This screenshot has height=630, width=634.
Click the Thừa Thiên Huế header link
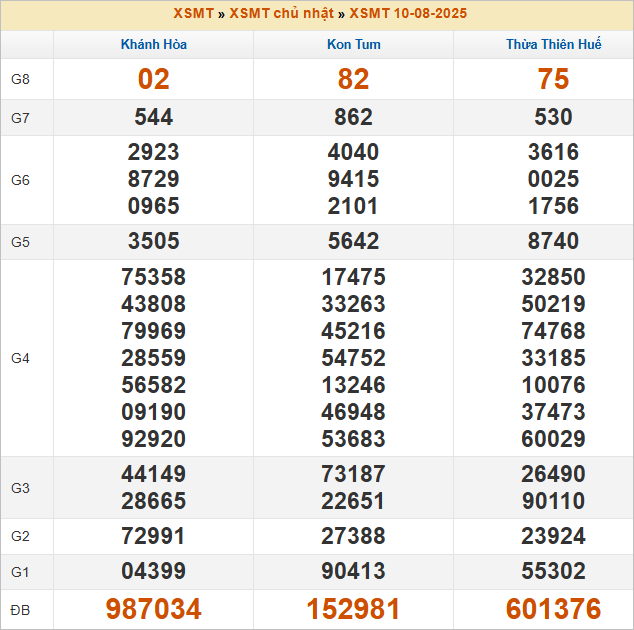(553, 45)
